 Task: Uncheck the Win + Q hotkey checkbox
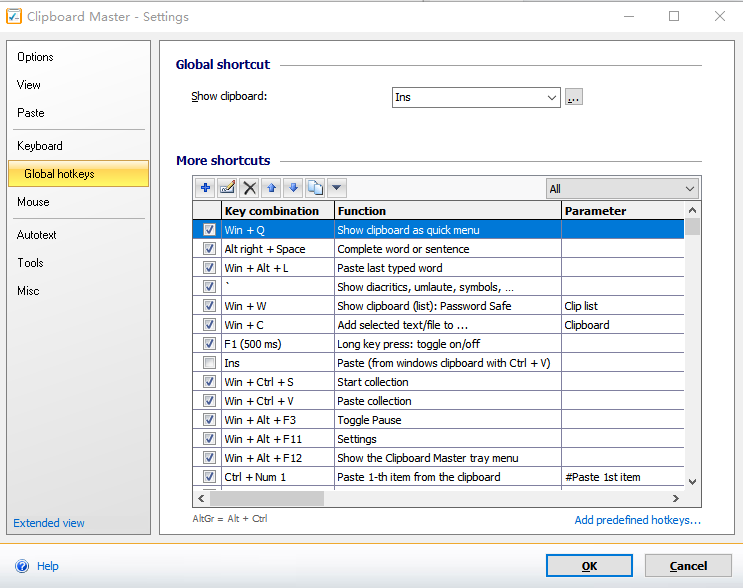[209, 230]
